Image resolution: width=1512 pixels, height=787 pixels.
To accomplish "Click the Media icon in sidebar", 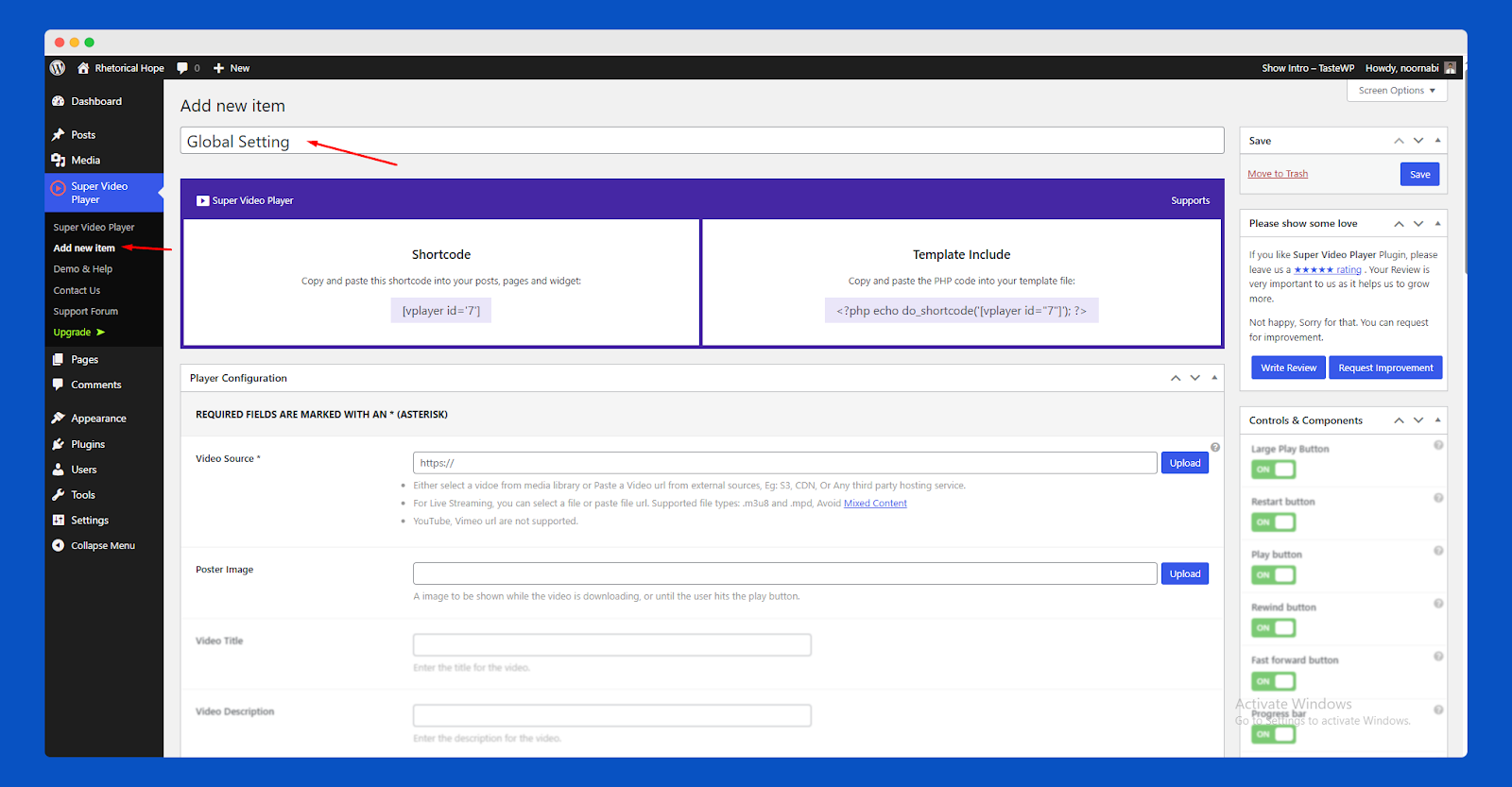I will [x=59, y=161].
